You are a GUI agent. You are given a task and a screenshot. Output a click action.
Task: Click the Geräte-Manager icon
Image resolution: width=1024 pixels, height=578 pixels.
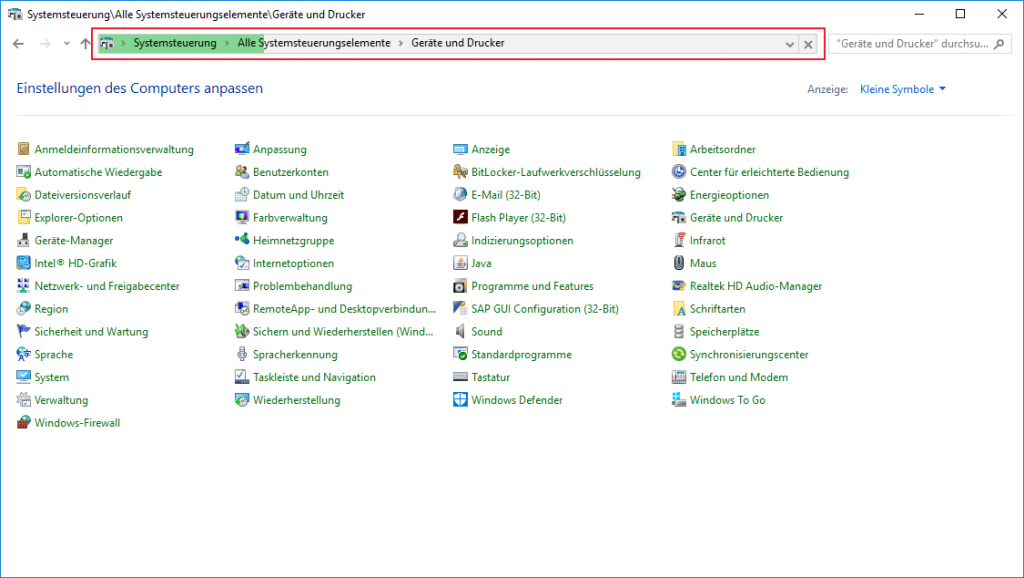click(x=24, y=240)
